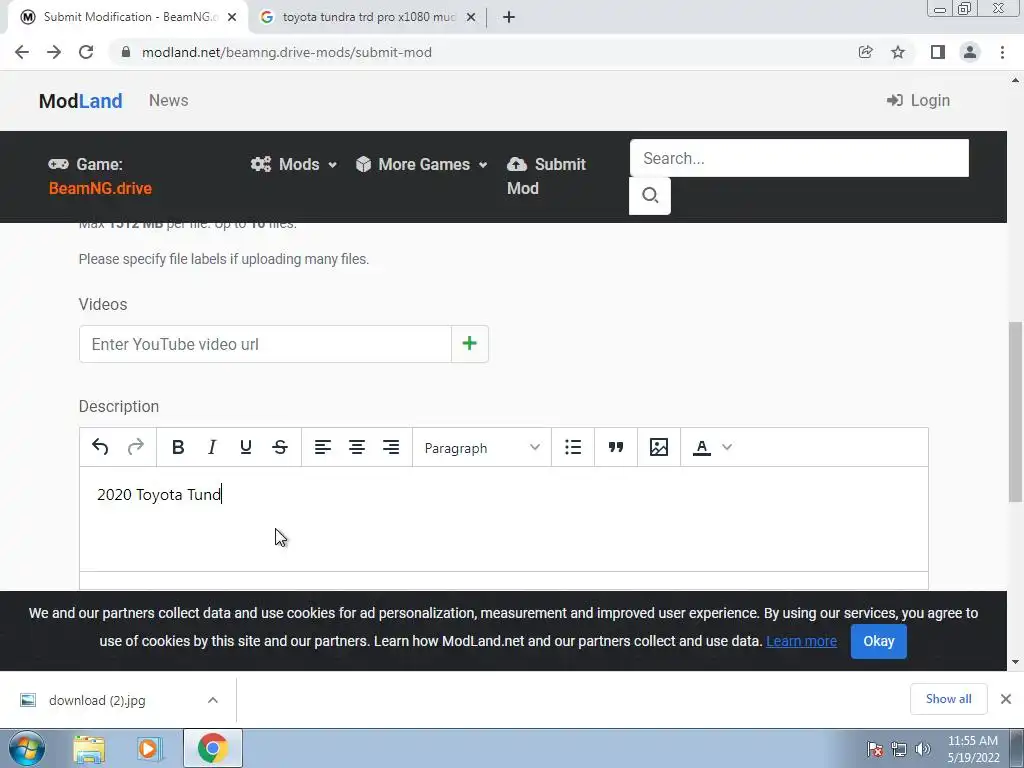Apply the font color
Screen dimensions: 1024x768
click(701, 447)
